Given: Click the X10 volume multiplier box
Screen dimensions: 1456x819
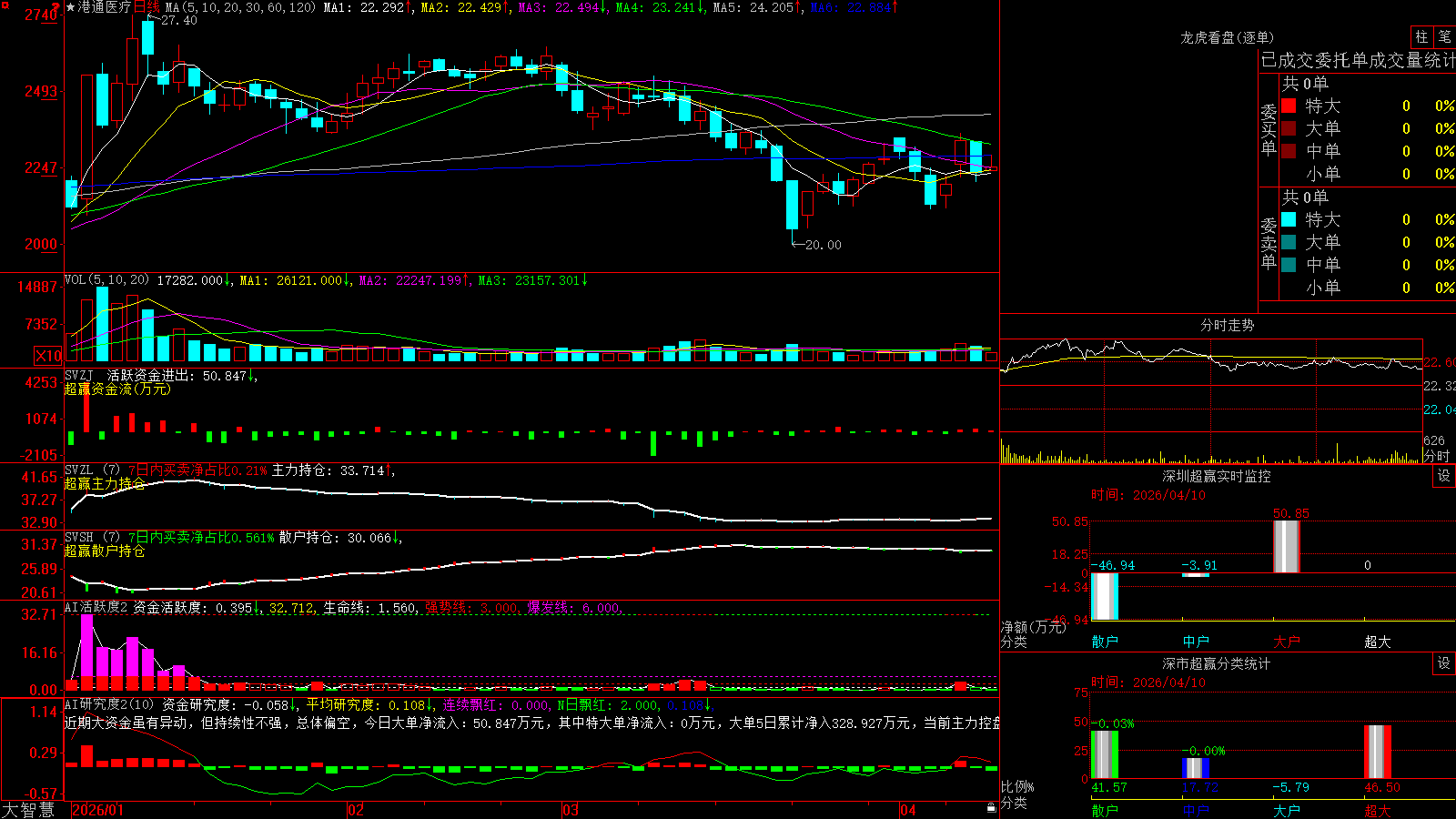Looking at the screenshot, I should click(x=48, y=356).
